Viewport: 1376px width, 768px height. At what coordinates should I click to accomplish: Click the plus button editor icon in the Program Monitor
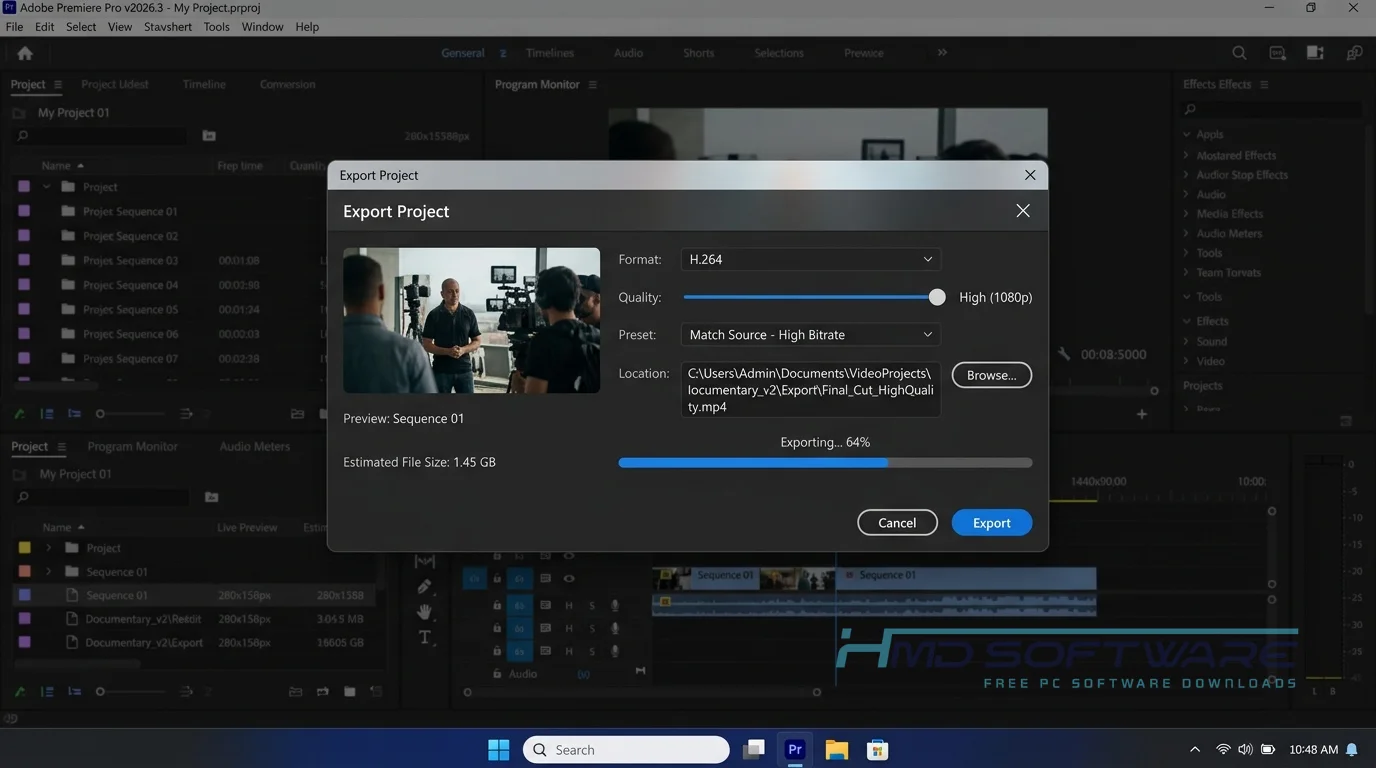point(1142,414)
